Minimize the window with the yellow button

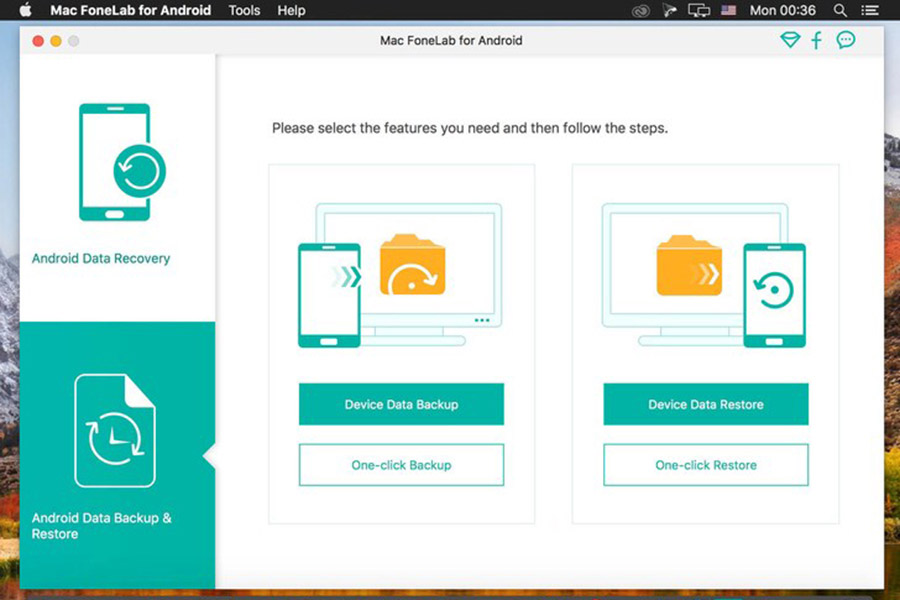pos(56,41)
